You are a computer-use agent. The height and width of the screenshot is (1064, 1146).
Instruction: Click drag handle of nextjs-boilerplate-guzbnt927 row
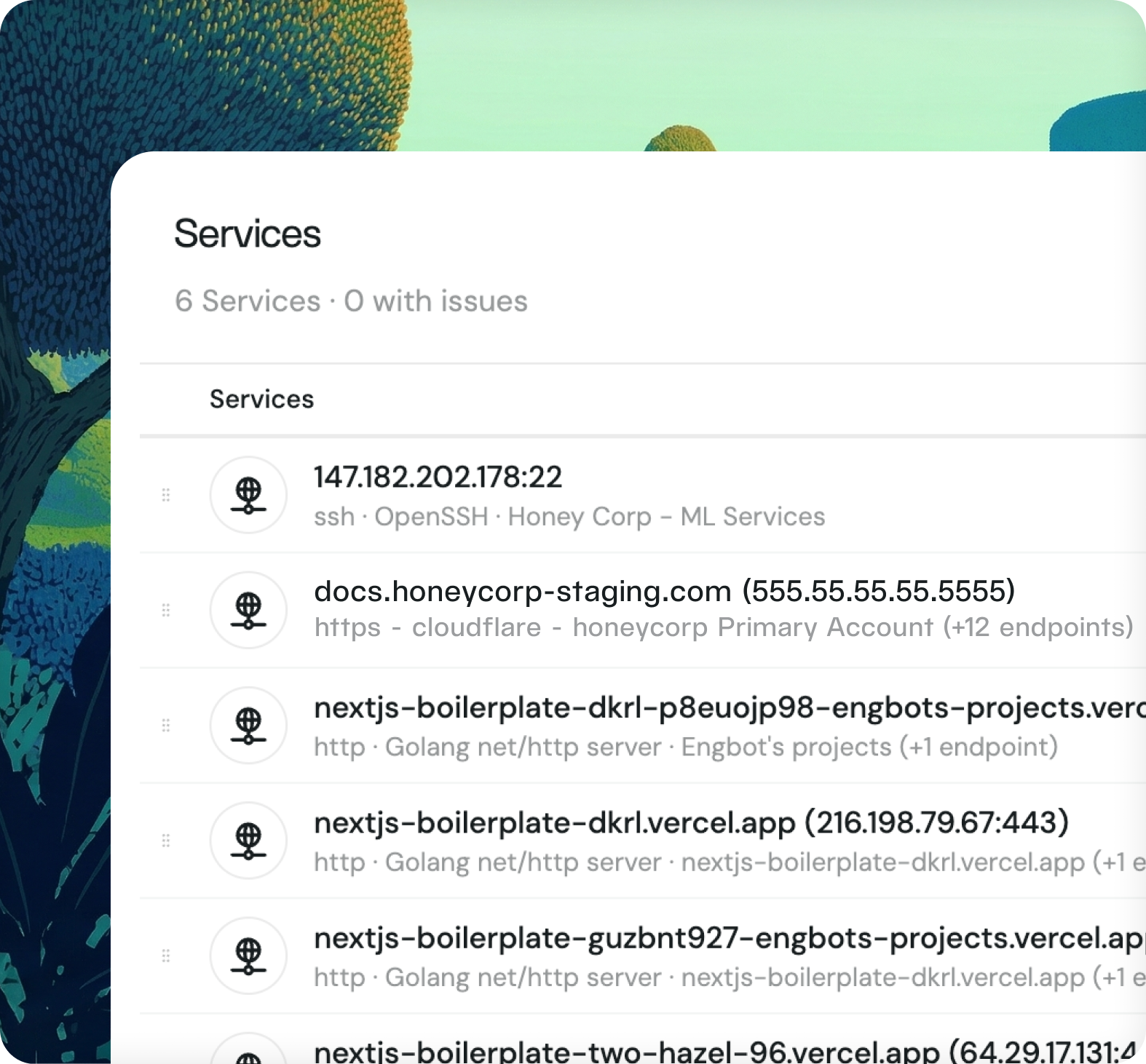166,956
